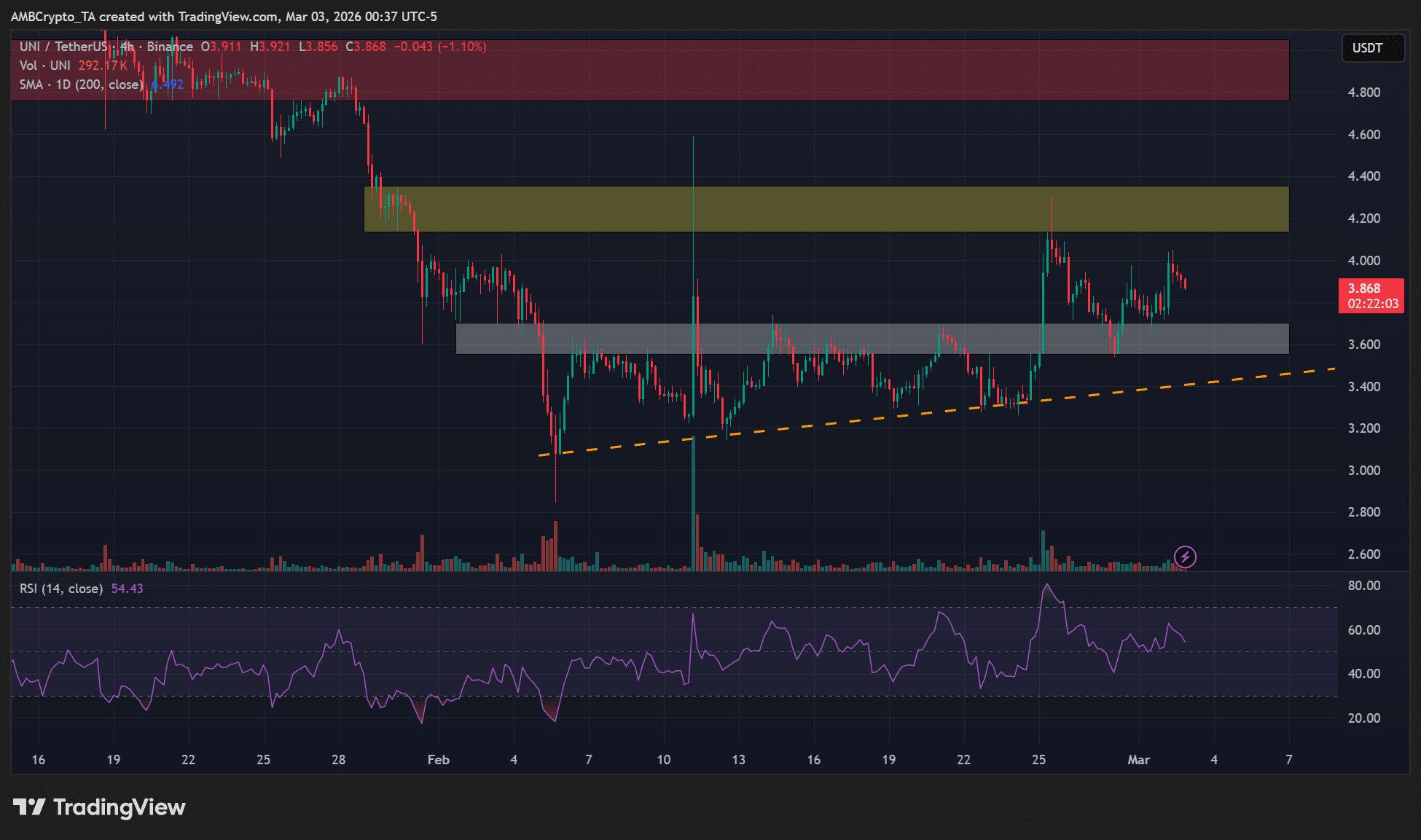Click the volume value 292.17K
Image resolution: width=1421 pixels, height=840 pixels.
(x=103, y=66)
